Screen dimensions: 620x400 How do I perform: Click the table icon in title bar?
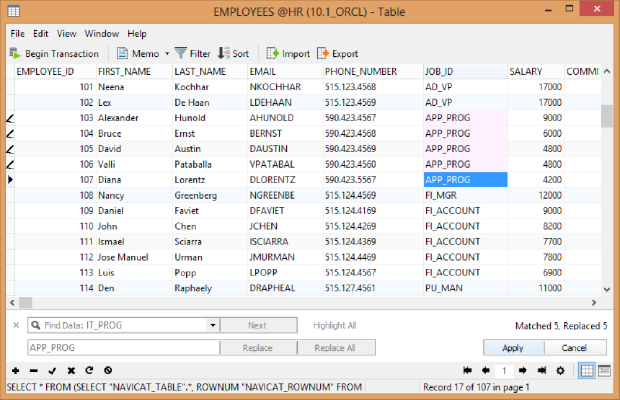pyautogui.click(x=13, y=11)
